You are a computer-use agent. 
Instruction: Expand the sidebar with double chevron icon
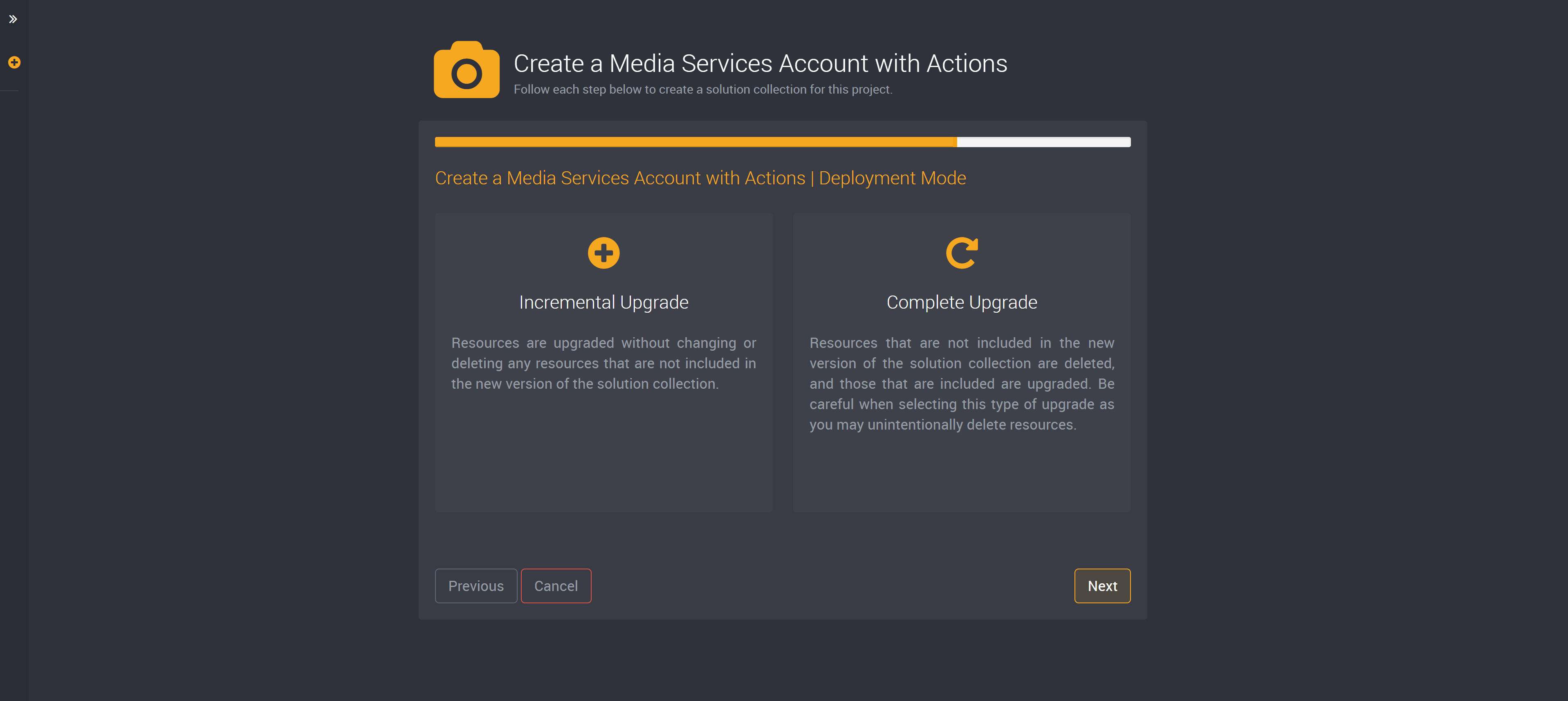[x=13, y=19]
